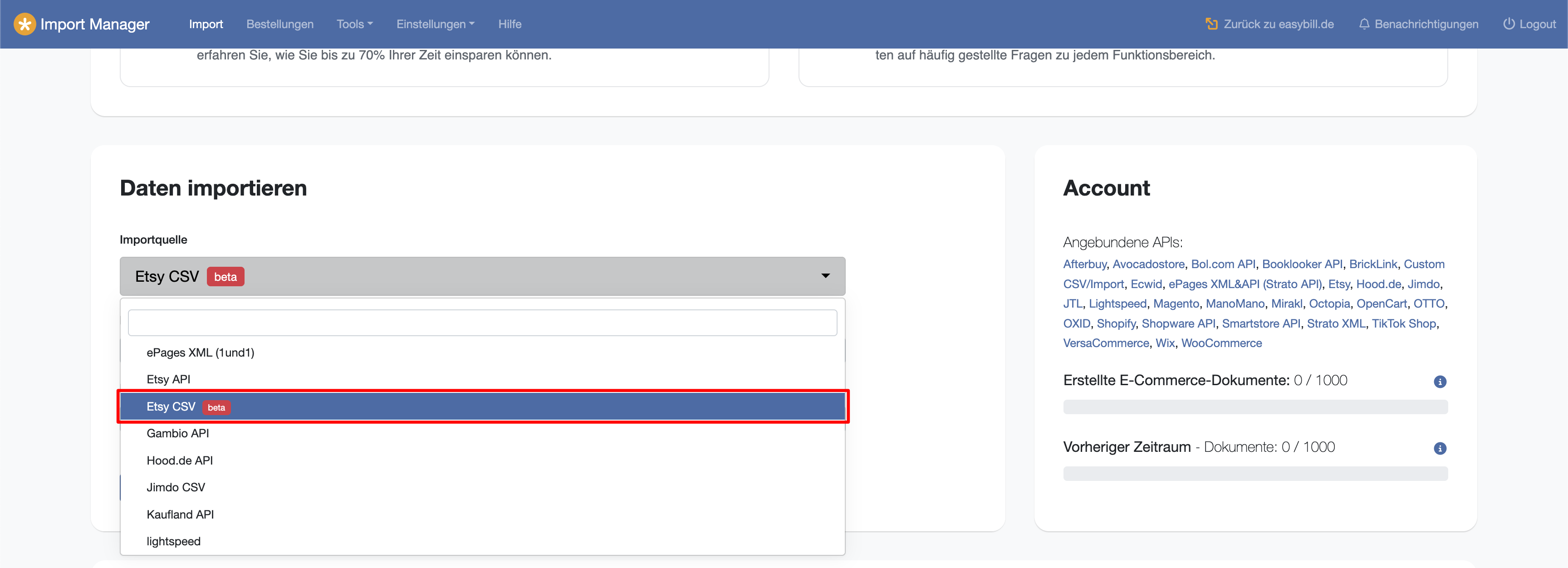Expand the Tools dropdown menu

point(355,24)
